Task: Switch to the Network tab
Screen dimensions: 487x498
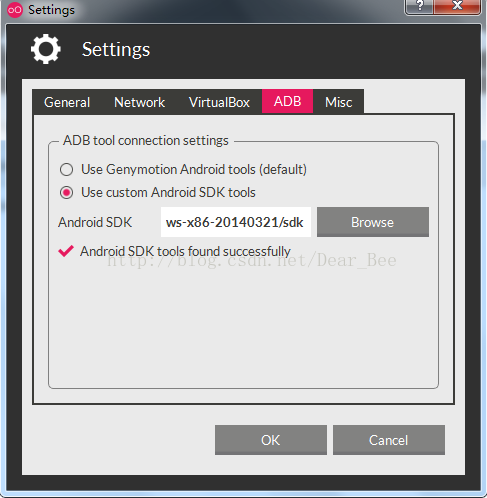Action: [x=139, y=102]
